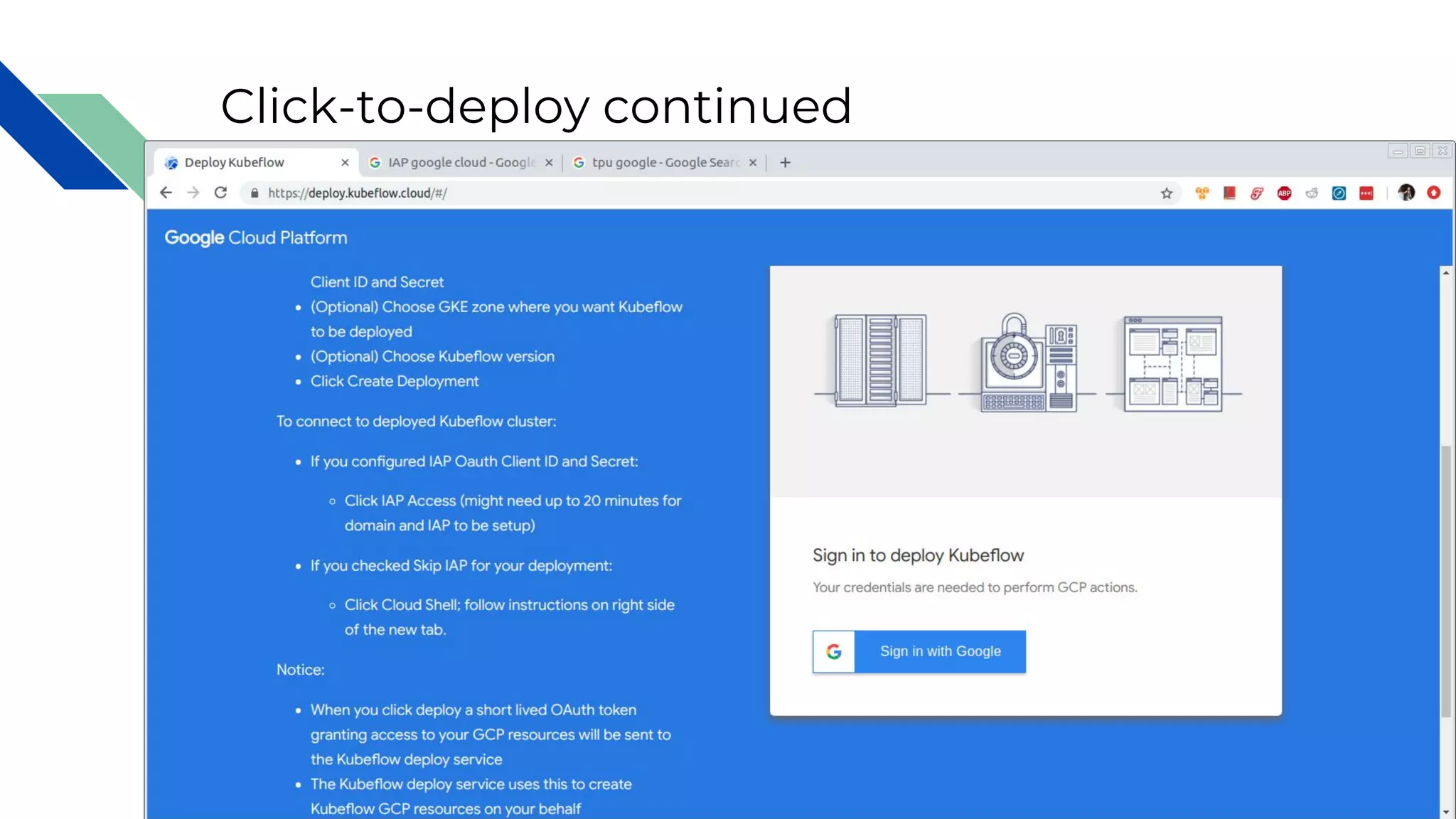Close the Deploy Kubeflow tab
Viewport: 1456px width, 819px height.
pos(345,163)
